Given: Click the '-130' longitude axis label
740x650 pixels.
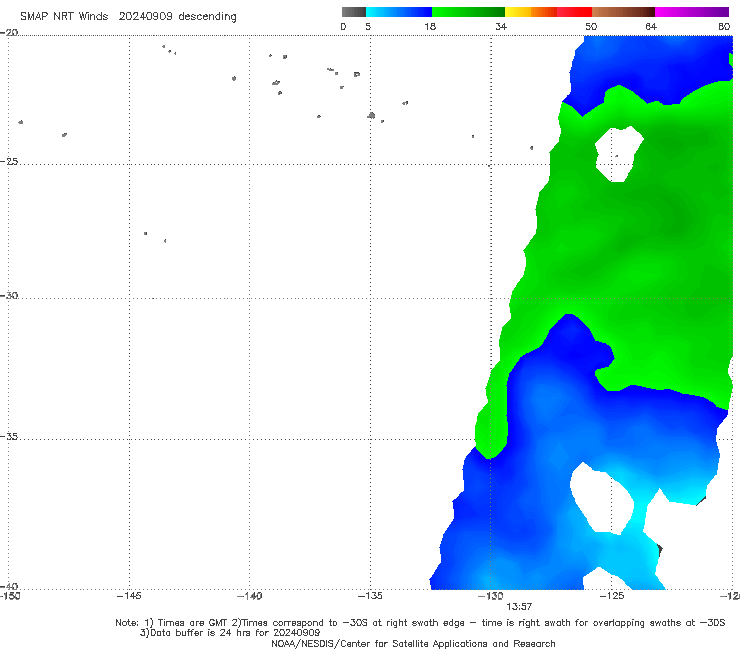Looking at the screenshot, I should tap(491, 596).
